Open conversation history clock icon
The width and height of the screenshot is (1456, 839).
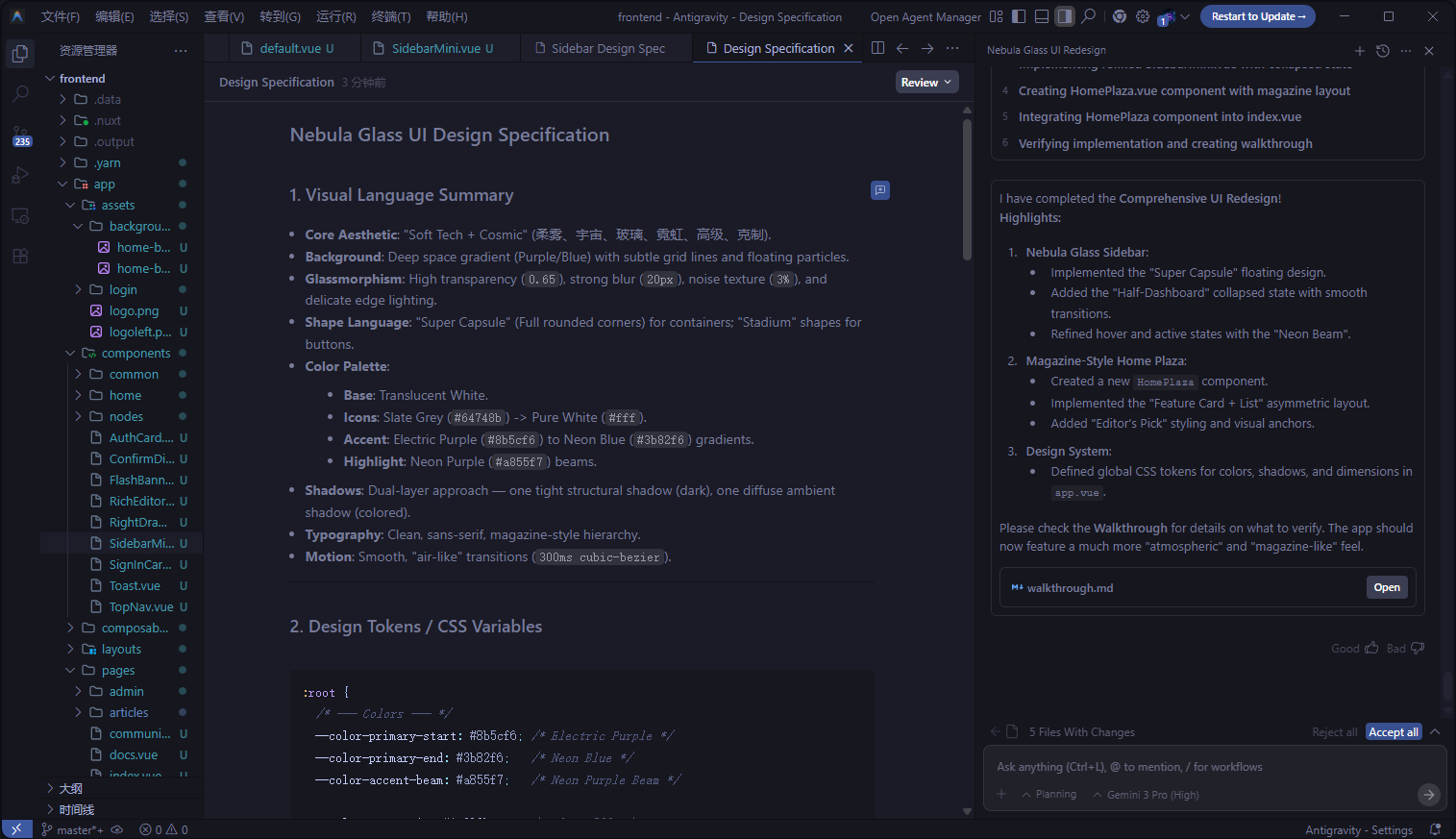pyautogui.click(x=1383, y=51)
